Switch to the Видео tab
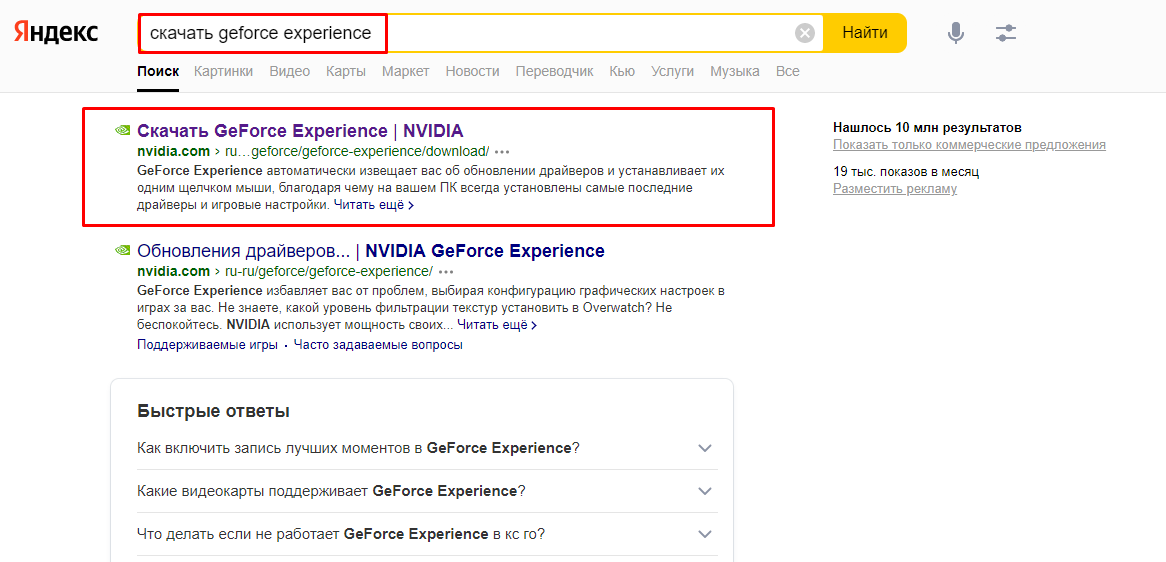 pos(289,71)
